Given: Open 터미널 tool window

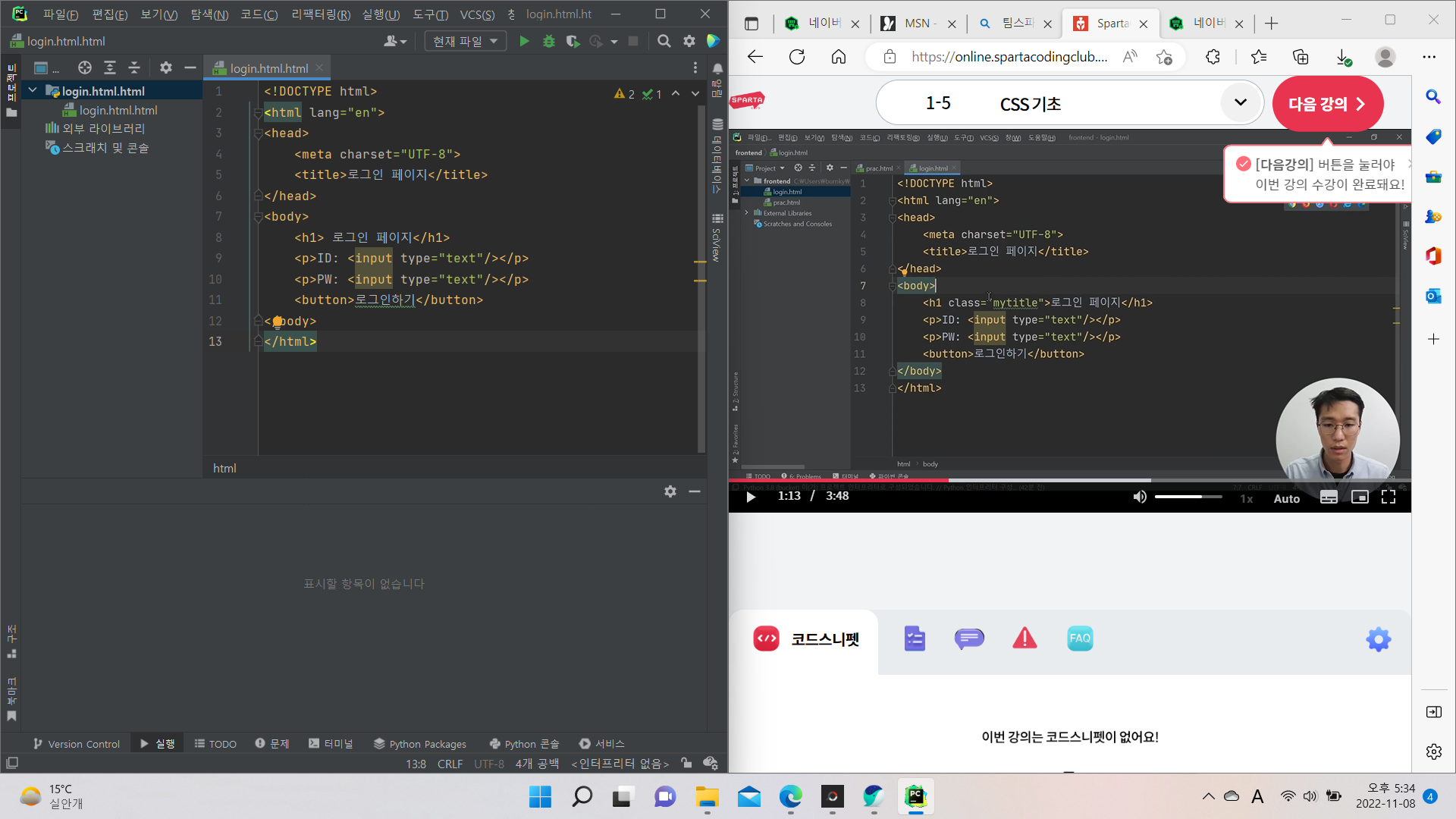Looking at the screenshot, I should point(331,744).
